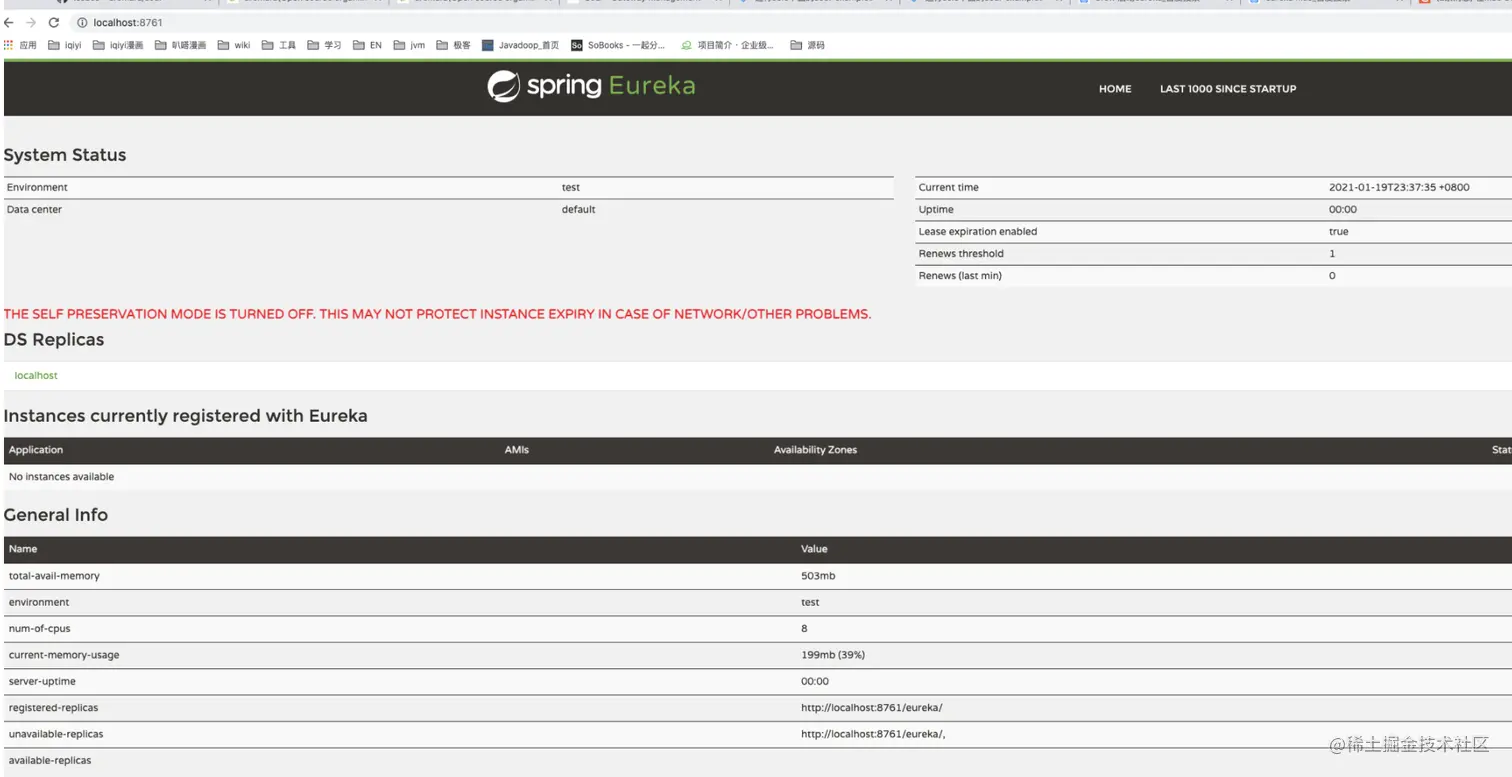Click the Uptime row label
Viewport: 1512px width, 777px height.
click(936, 210)
